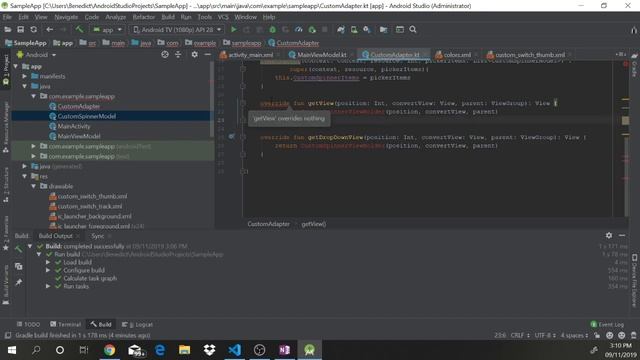Click the Search Everywhere magnifier icon

pyautogui.click(x=413, y=29)
